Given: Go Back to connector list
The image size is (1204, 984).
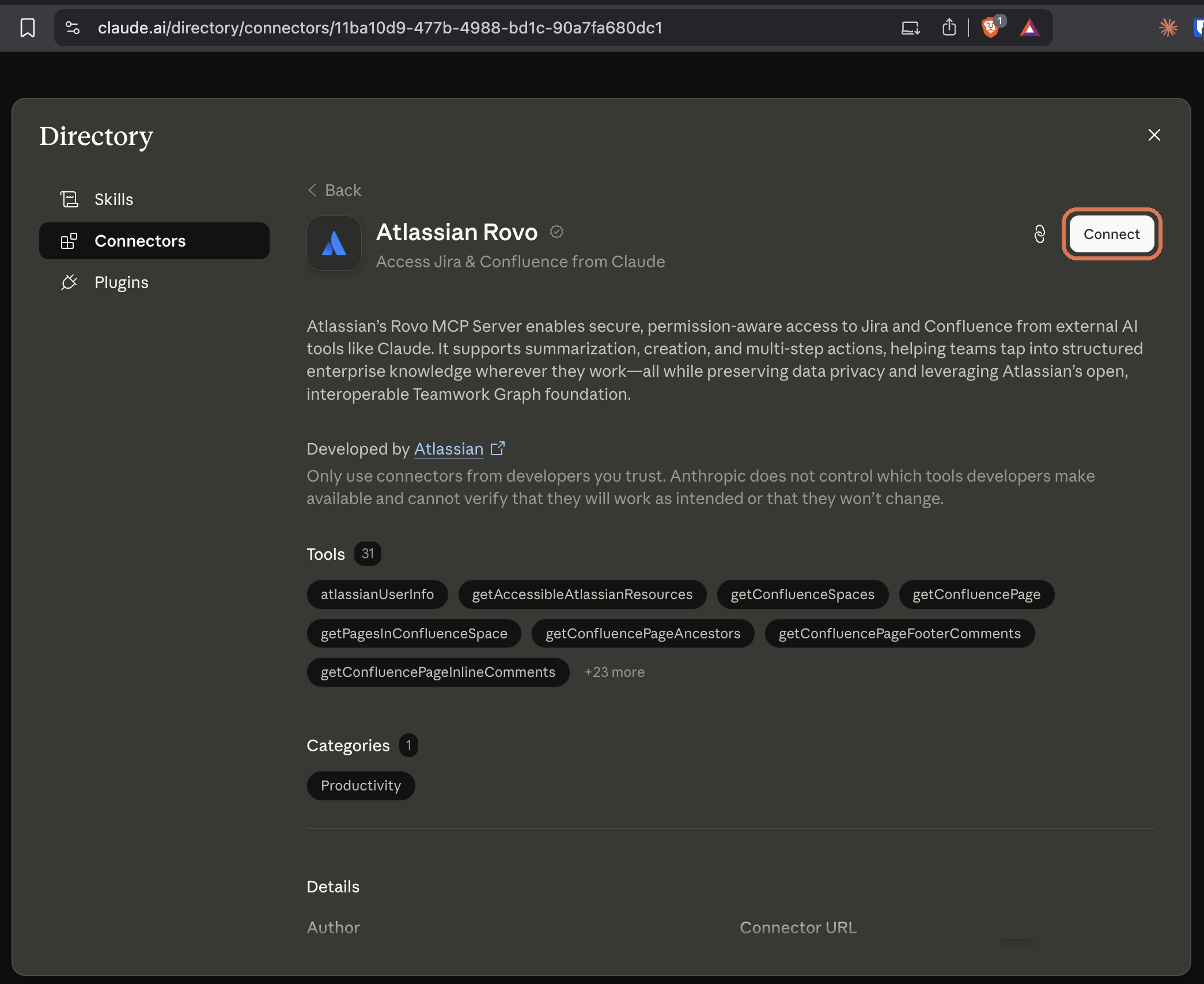Looking at the screenshot, I should click(335, 190).
